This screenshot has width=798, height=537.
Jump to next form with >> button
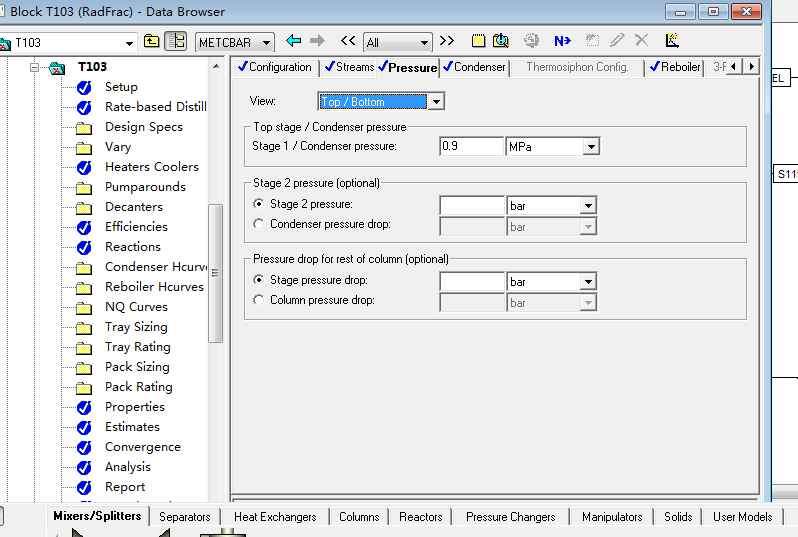pyautogui.click(x=447, y=41)
